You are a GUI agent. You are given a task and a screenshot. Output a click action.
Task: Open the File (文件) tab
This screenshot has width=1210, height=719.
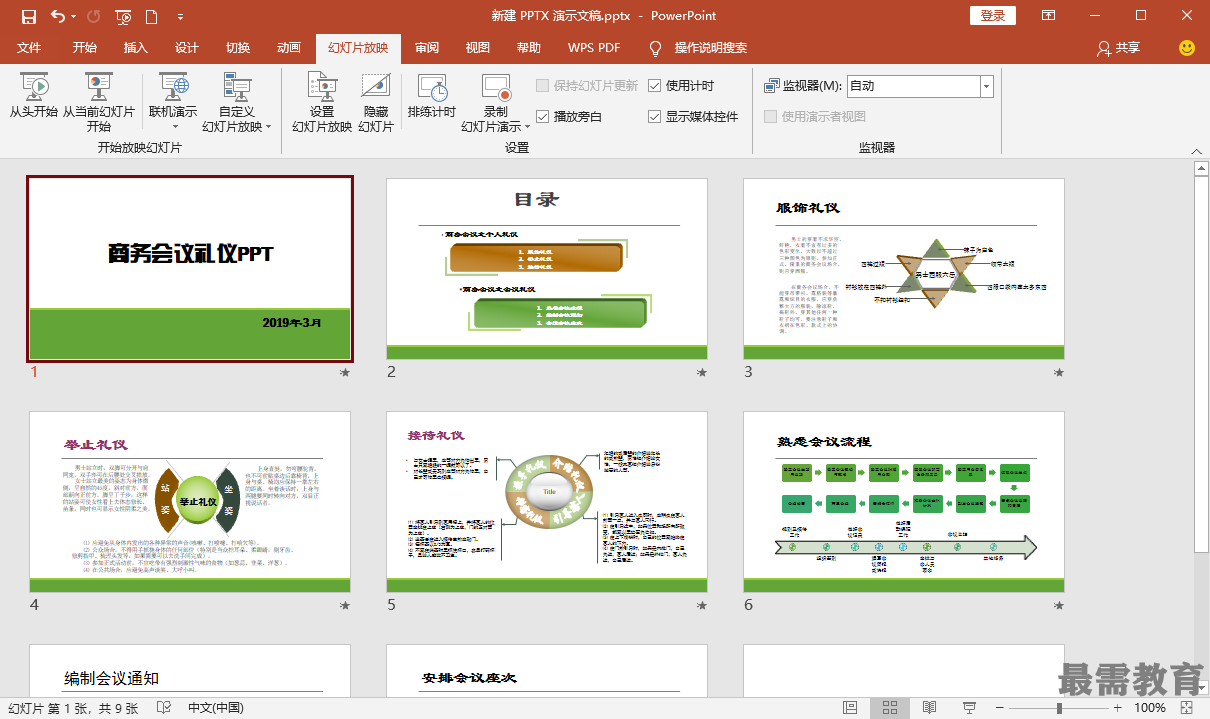tap(29, 48)
